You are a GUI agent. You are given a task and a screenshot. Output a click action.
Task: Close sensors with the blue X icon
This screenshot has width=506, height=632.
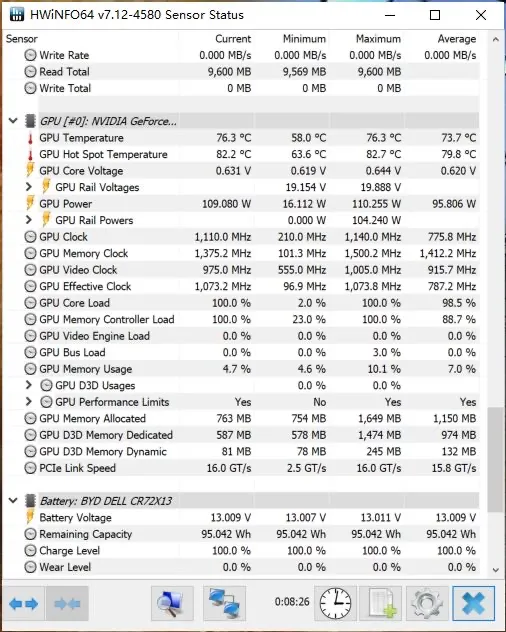click(x=474, y=603)
